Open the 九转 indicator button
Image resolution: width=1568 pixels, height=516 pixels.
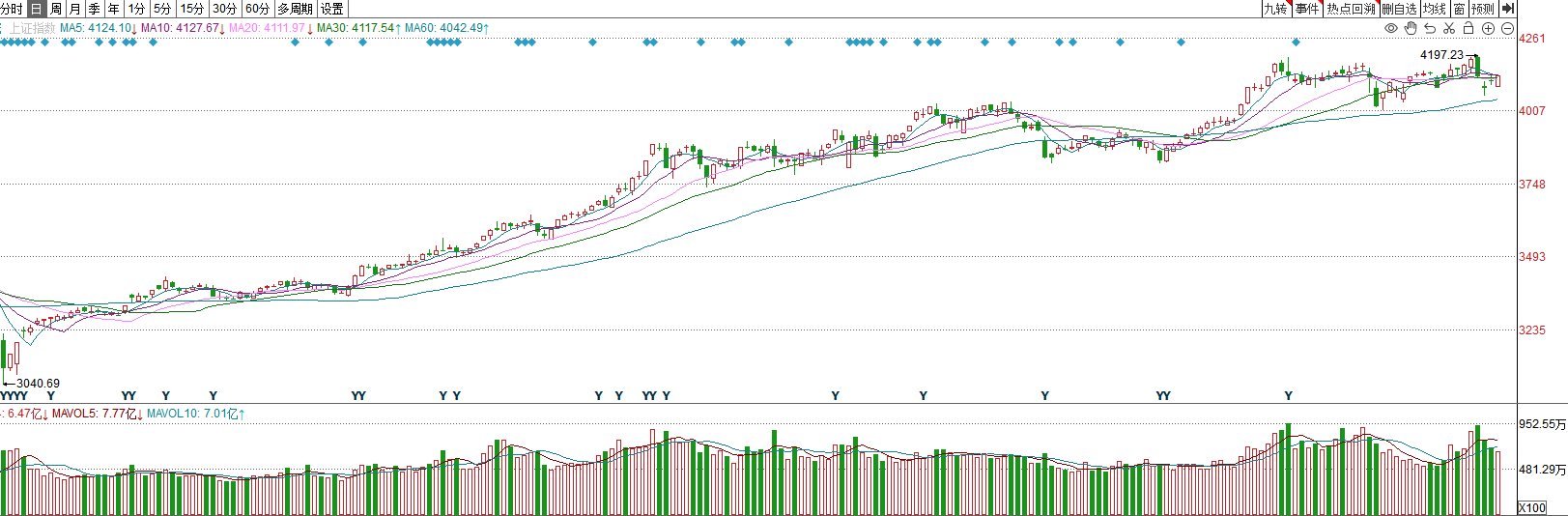click(x=1275, y=9)
